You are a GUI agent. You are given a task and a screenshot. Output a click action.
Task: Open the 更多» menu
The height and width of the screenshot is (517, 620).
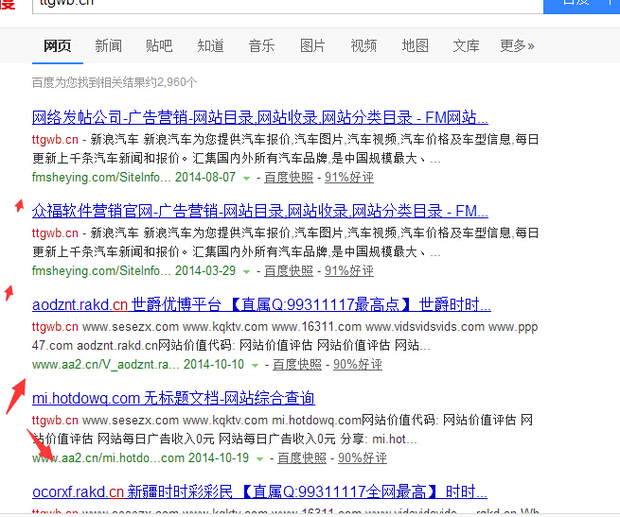tap(517, 46)
